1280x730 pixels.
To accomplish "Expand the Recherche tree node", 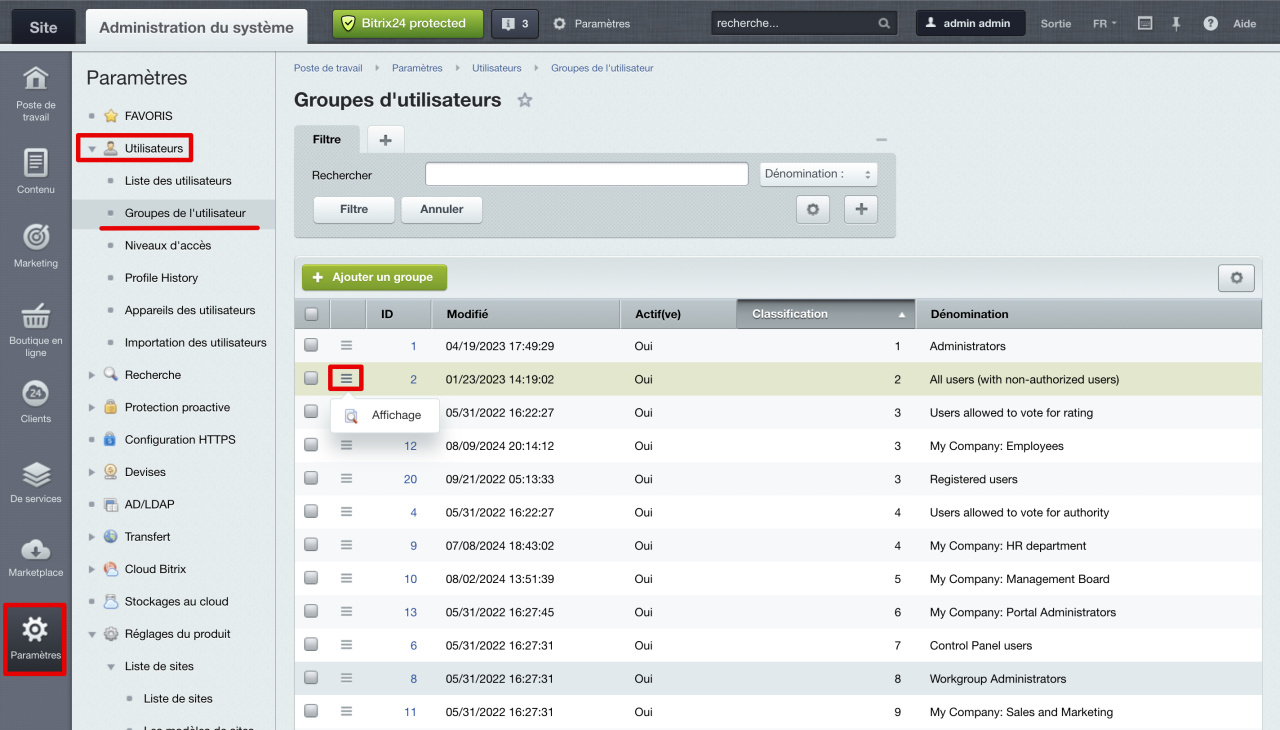I will click(92, 375).
